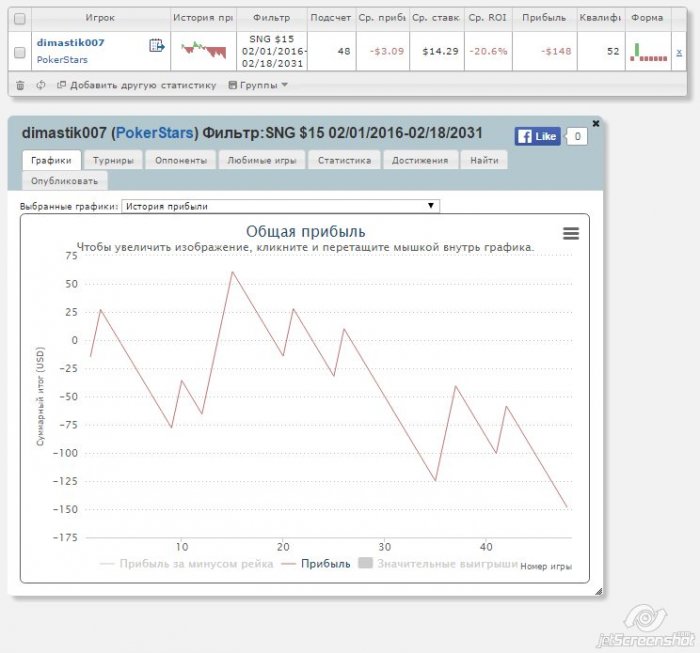The height and width of the screenshot is (653, 700).
Task: Toggle the select-all checkbox in table header
Action: click(20, 18)
